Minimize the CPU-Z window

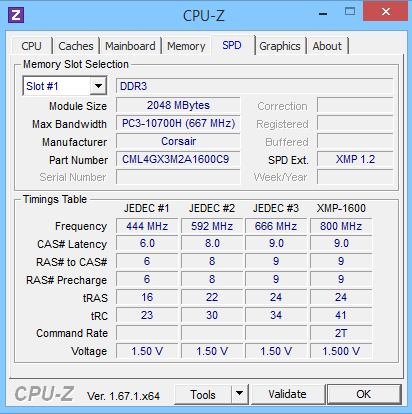pyautogui.click(x=323, y=14)
